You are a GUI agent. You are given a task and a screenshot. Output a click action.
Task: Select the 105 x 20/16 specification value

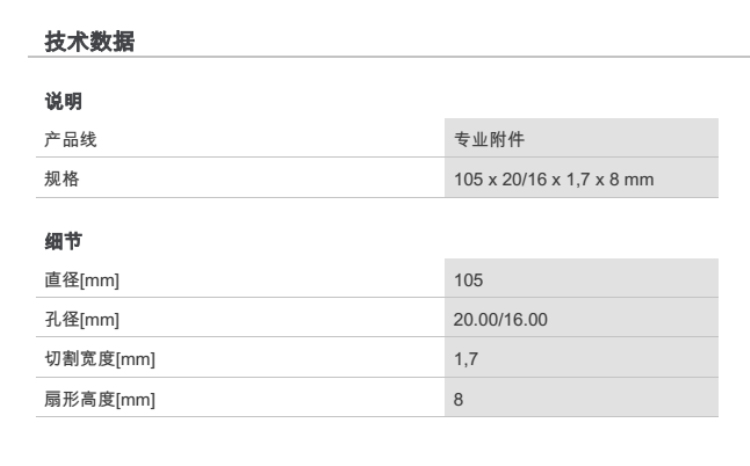(554, 180)
